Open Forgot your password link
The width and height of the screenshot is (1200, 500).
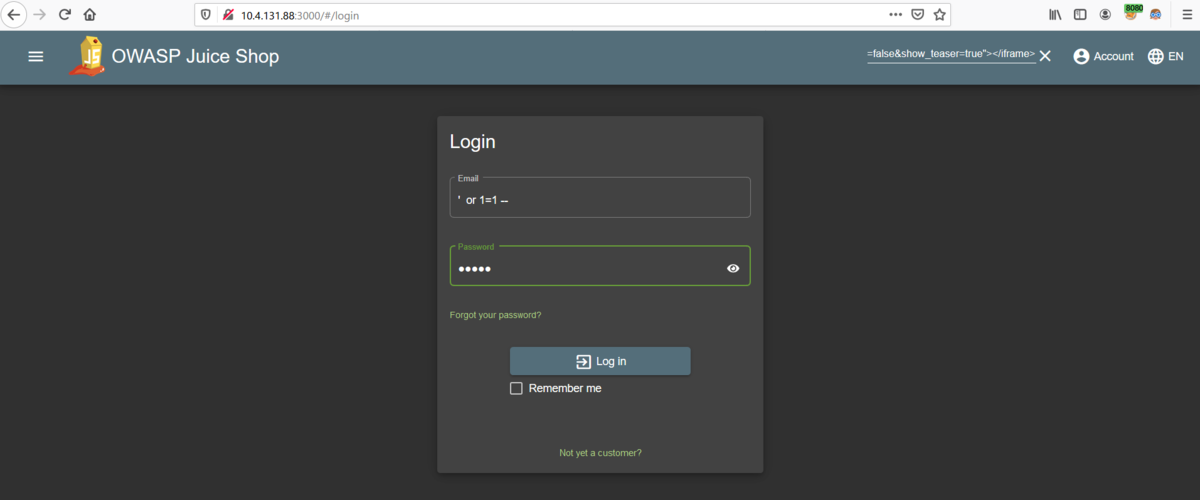[x=495, y=315]
